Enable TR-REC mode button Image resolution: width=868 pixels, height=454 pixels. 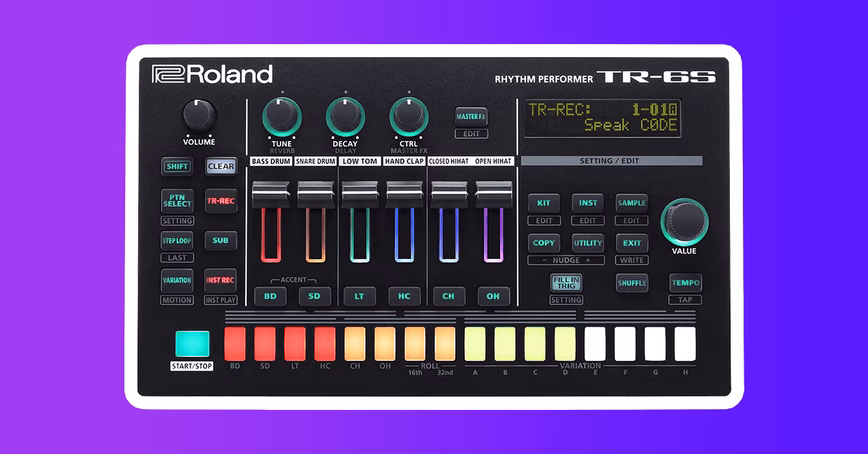221,201
